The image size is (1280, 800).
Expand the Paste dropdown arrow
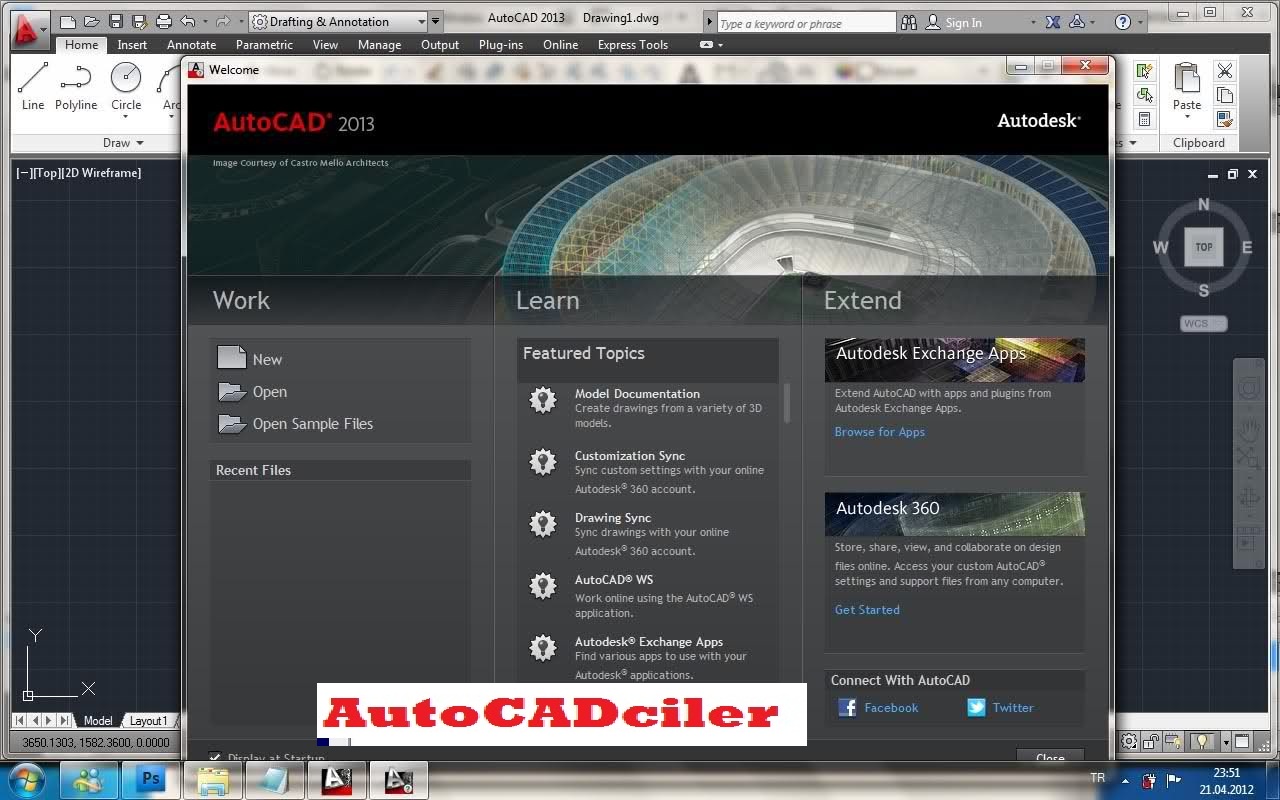1187,118
